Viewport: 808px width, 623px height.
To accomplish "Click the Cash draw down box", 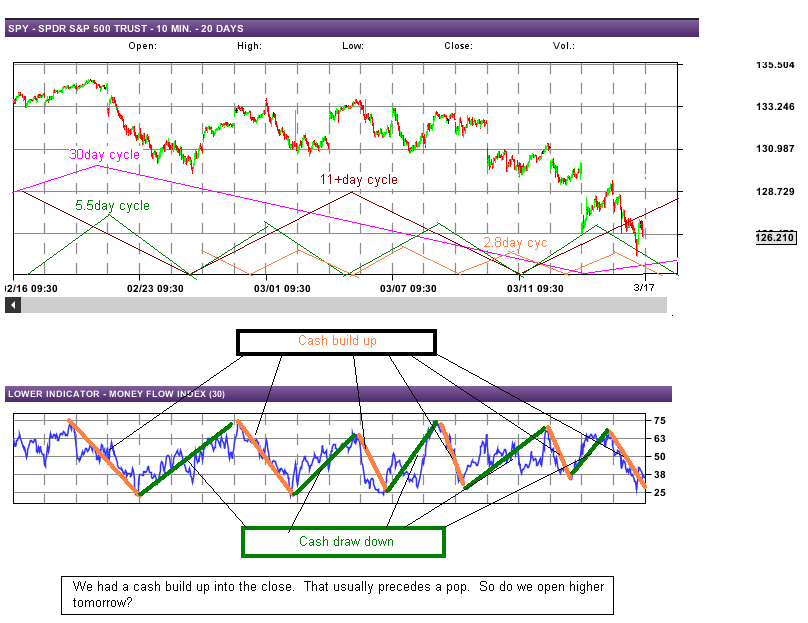I will click(x=343, y=542).
